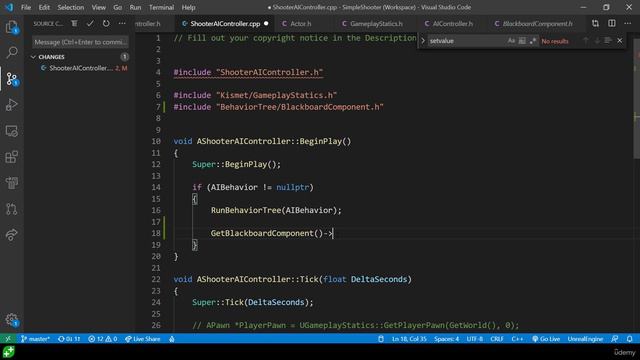Click the editor vertical scrollbar
Viewport: 640px width, 360px height.
[x=637, y=98]
